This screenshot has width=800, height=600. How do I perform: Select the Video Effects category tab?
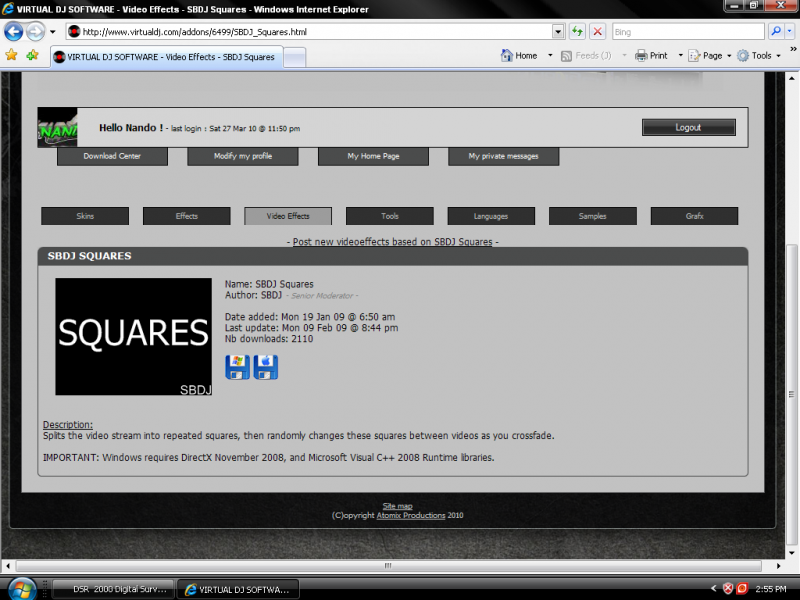click(x=288, y=216)
